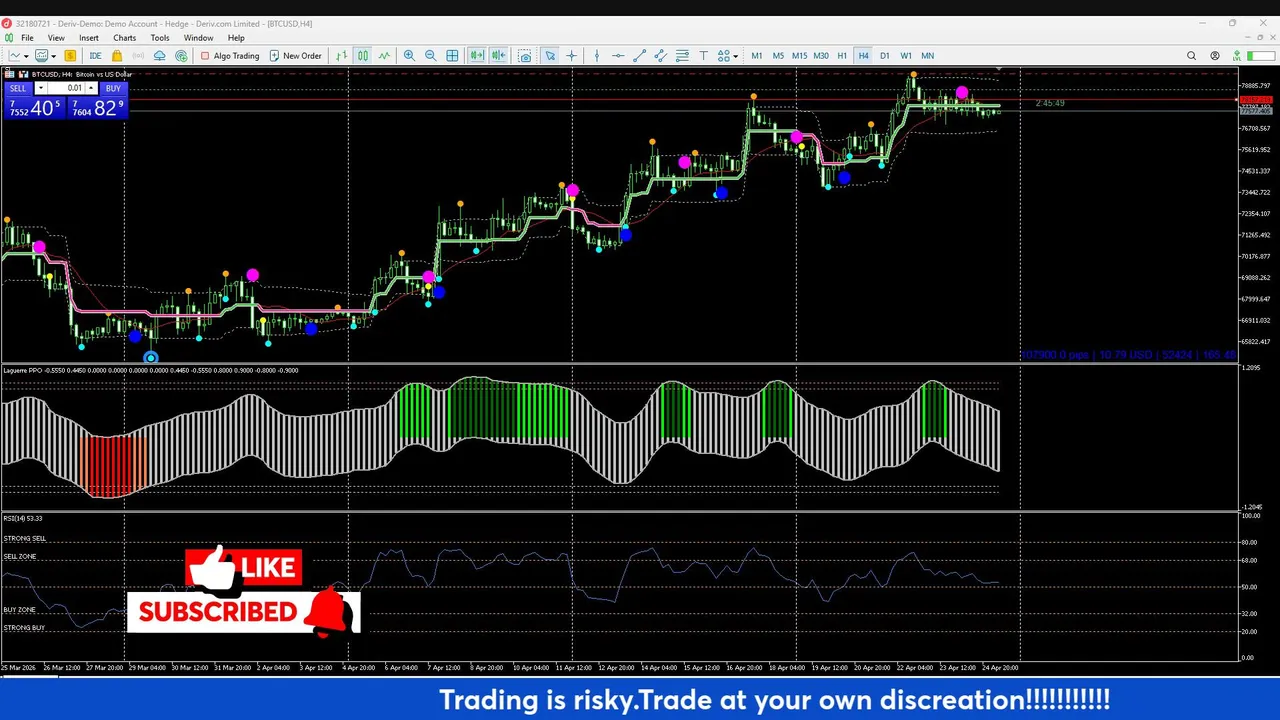Switch to line chart type
This screenshot has height=720, width=1280.
pos(384,56)
